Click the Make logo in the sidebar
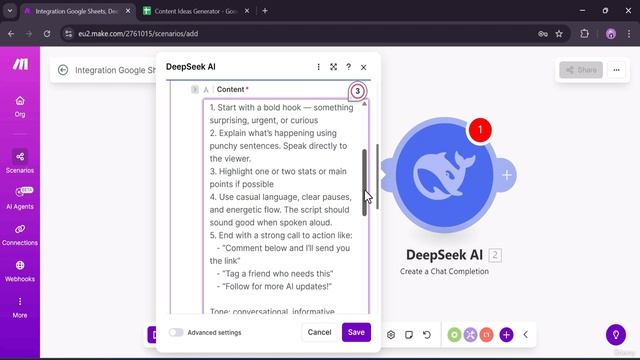This screenshot has width=640, height=360. point(20,64)
